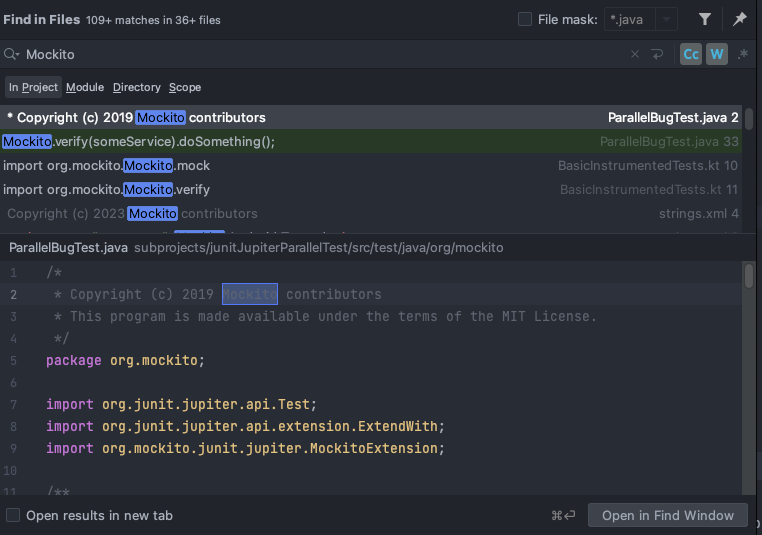This screenshot has width=762, height=535.
Task: Select import org.mockito.Mockito.mock result
Action: (x=371, y=165)
